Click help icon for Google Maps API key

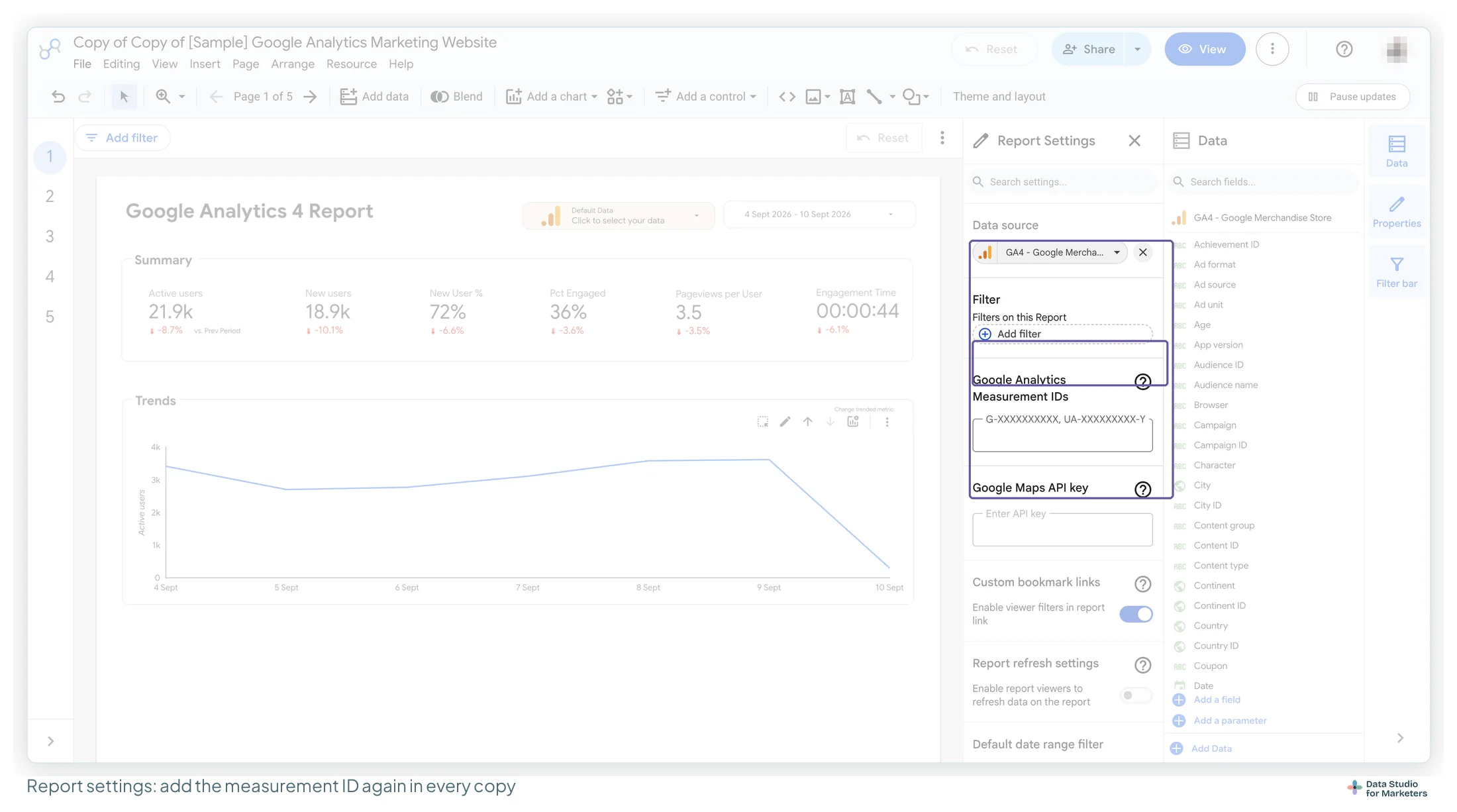pos(1142,489)
